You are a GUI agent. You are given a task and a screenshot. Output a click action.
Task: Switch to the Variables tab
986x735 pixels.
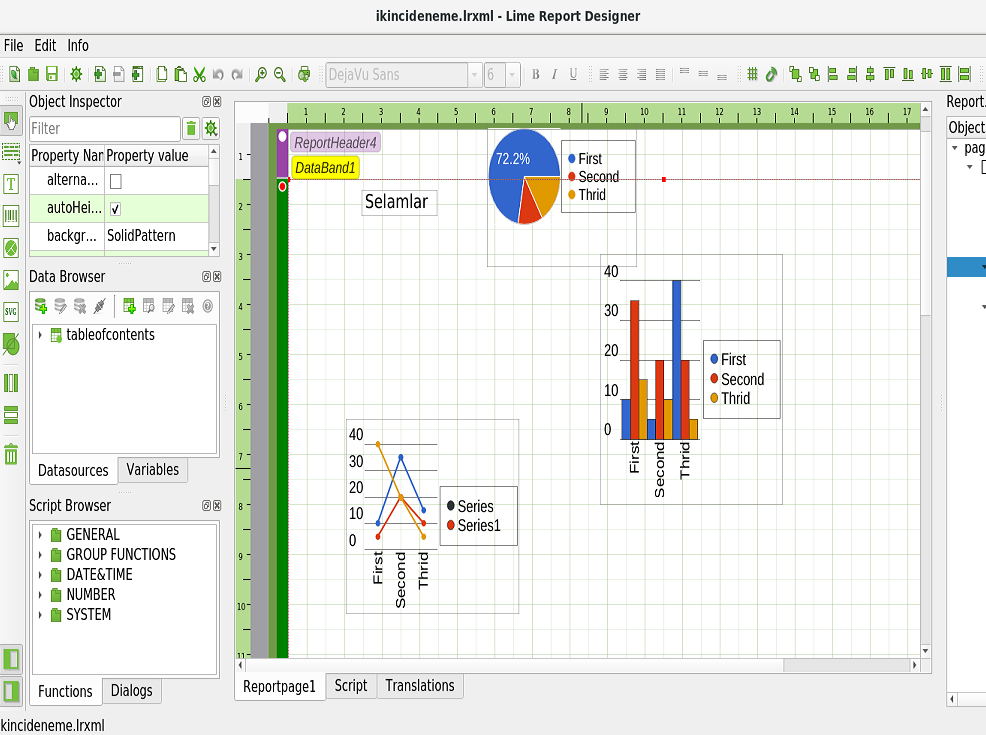152,470
